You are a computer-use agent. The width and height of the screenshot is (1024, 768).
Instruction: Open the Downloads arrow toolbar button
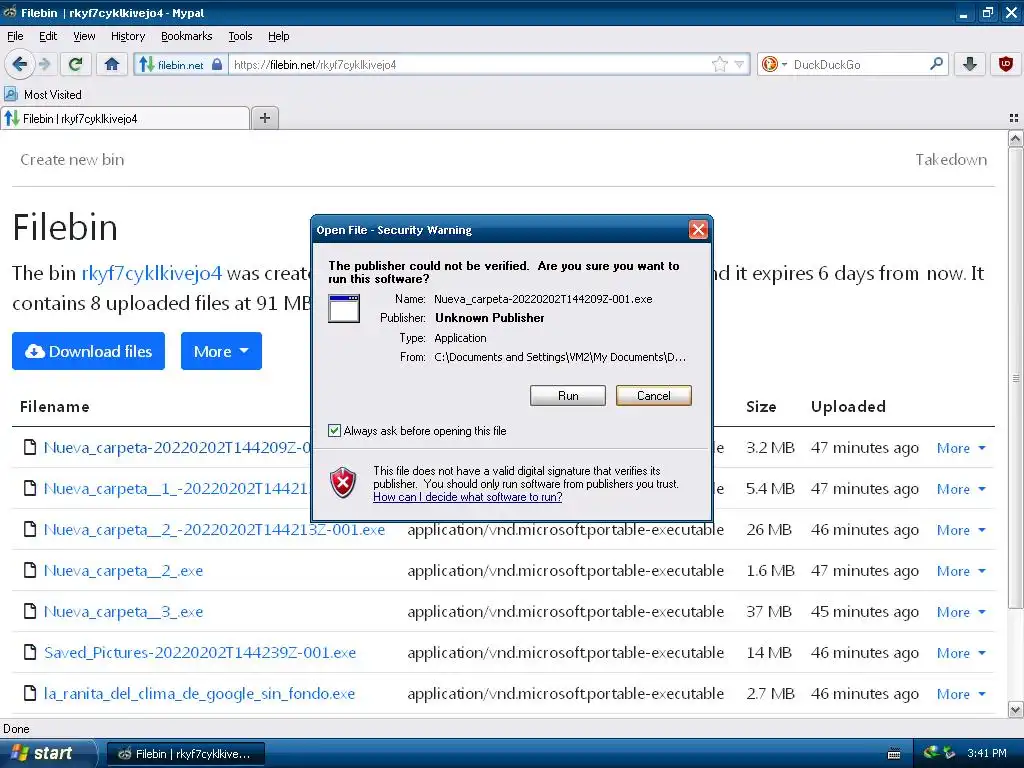pos(970,64)
